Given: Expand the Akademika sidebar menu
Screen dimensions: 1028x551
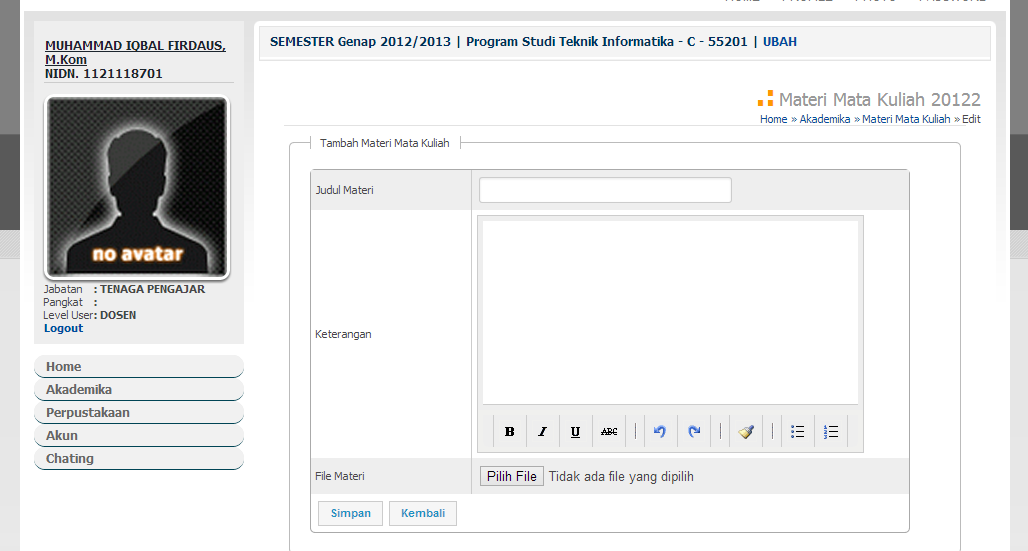Looking at the screenshot, I should [x=138, y=390].
